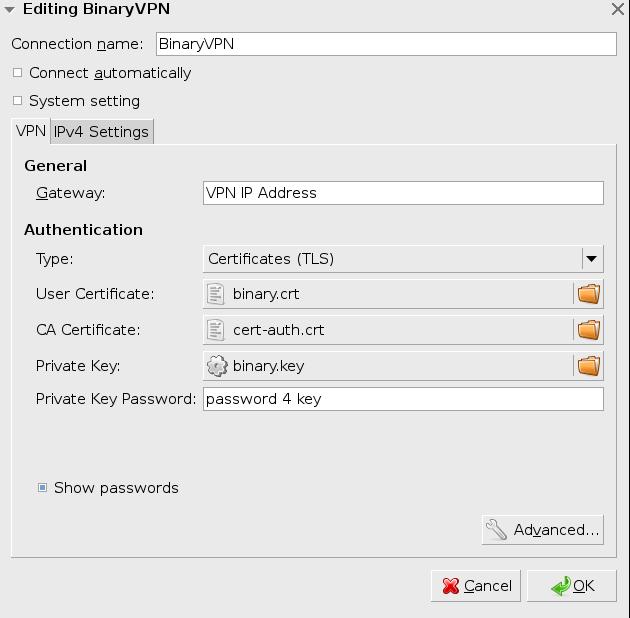This screenshot has height=618, width=630.
Task: Click the binary.key gear icon
Action: pos(216,366)
